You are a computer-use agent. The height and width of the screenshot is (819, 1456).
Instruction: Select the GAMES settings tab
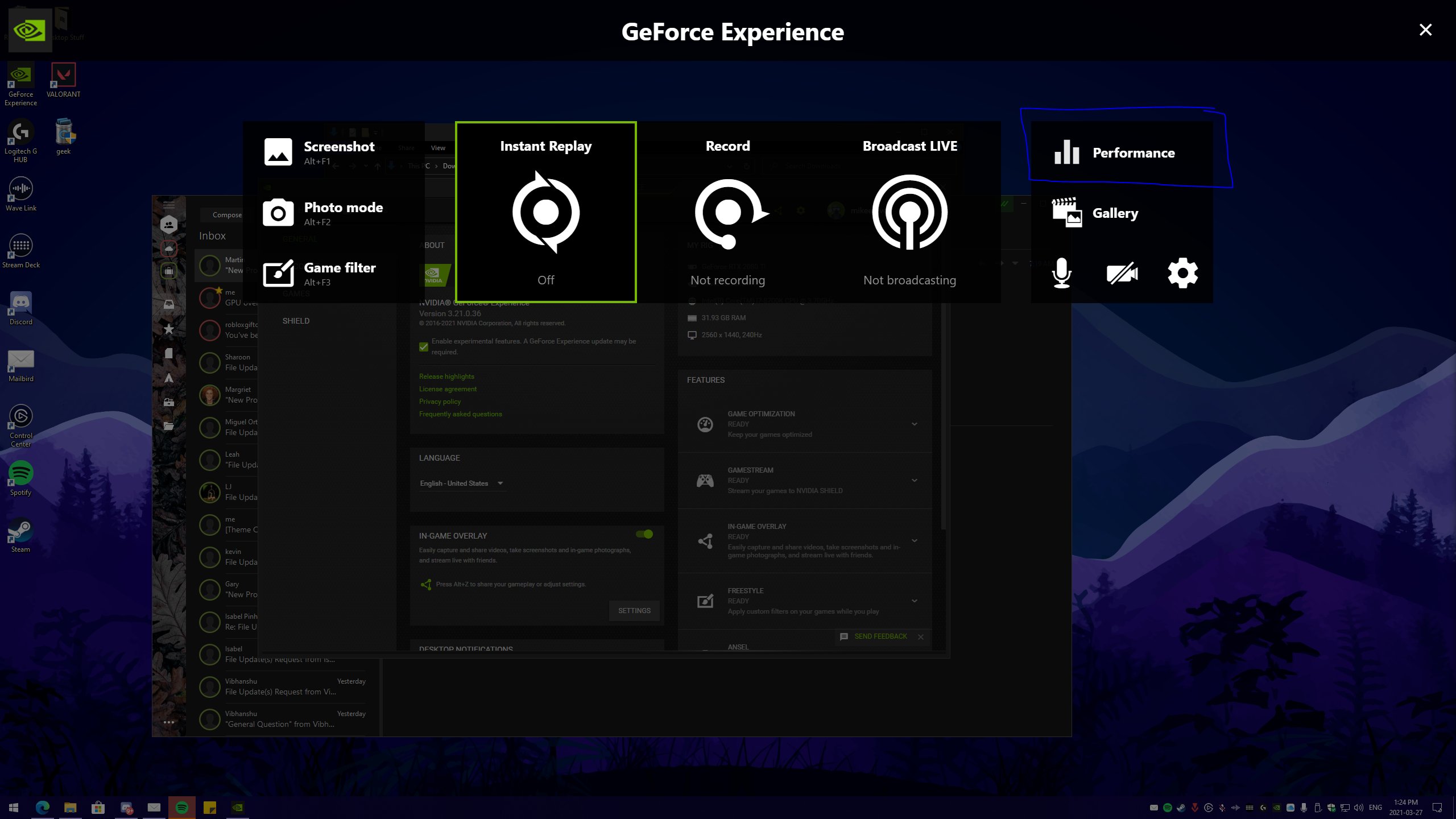click(x=296, y=293)
